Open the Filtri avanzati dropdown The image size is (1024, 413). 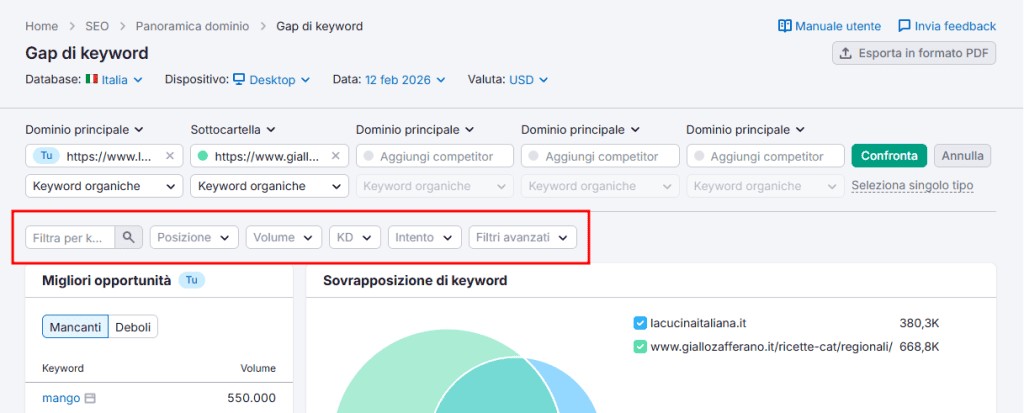click(x=522, y=237)
